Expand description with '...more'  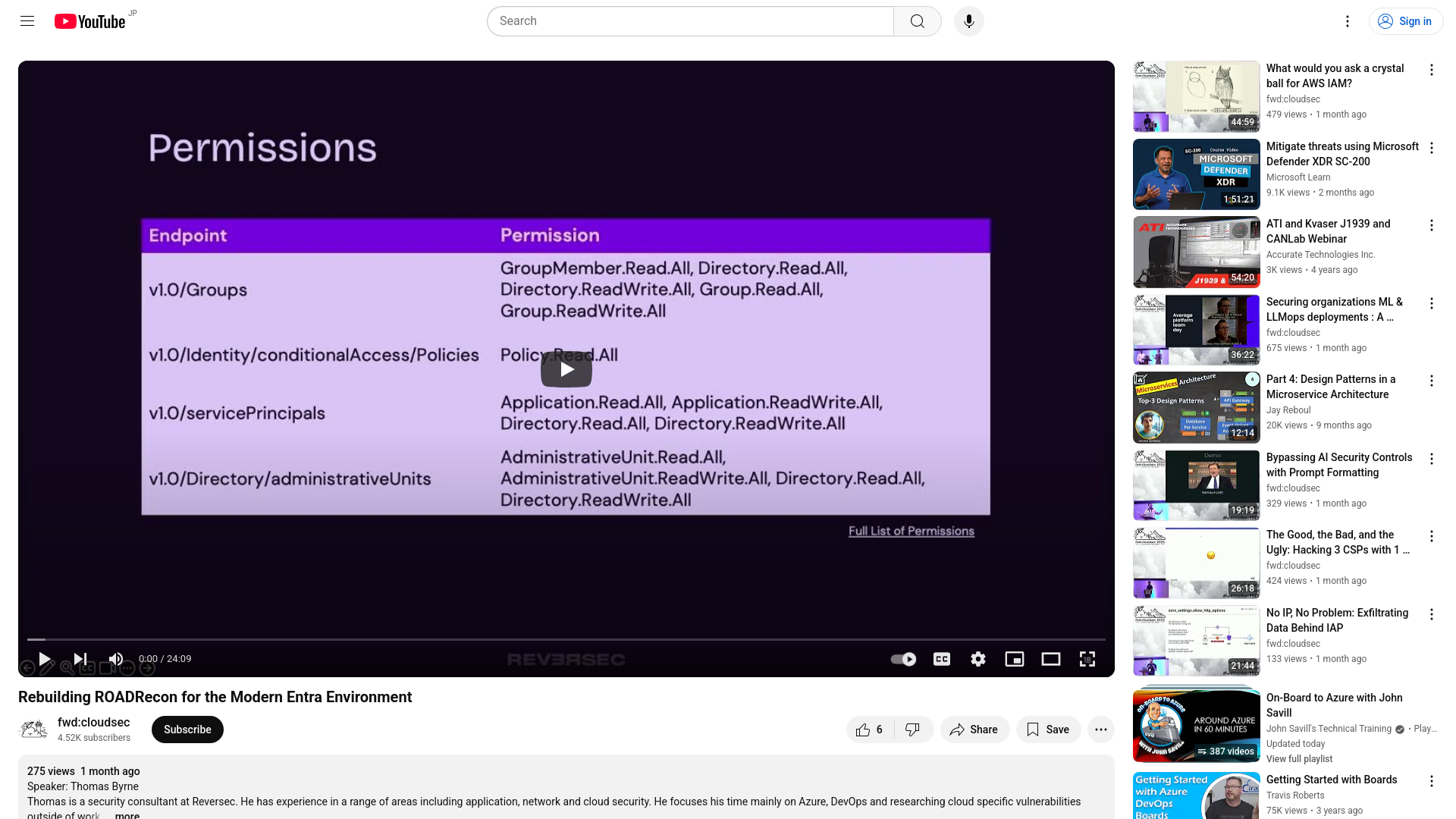tap(126, 815)
